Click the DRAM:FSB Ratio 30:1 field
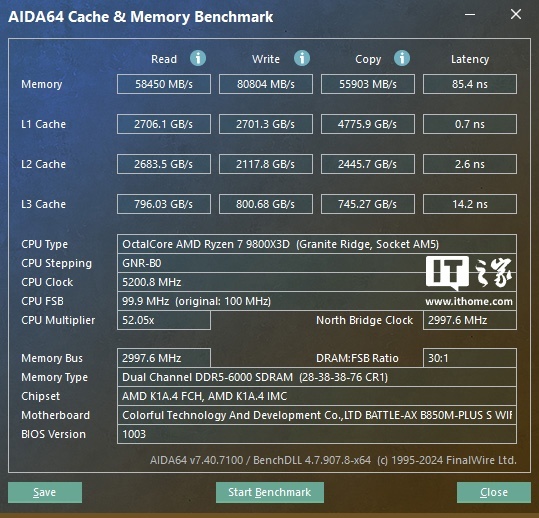This screenshot has width=539, height=518. click(x=470, y=358)
